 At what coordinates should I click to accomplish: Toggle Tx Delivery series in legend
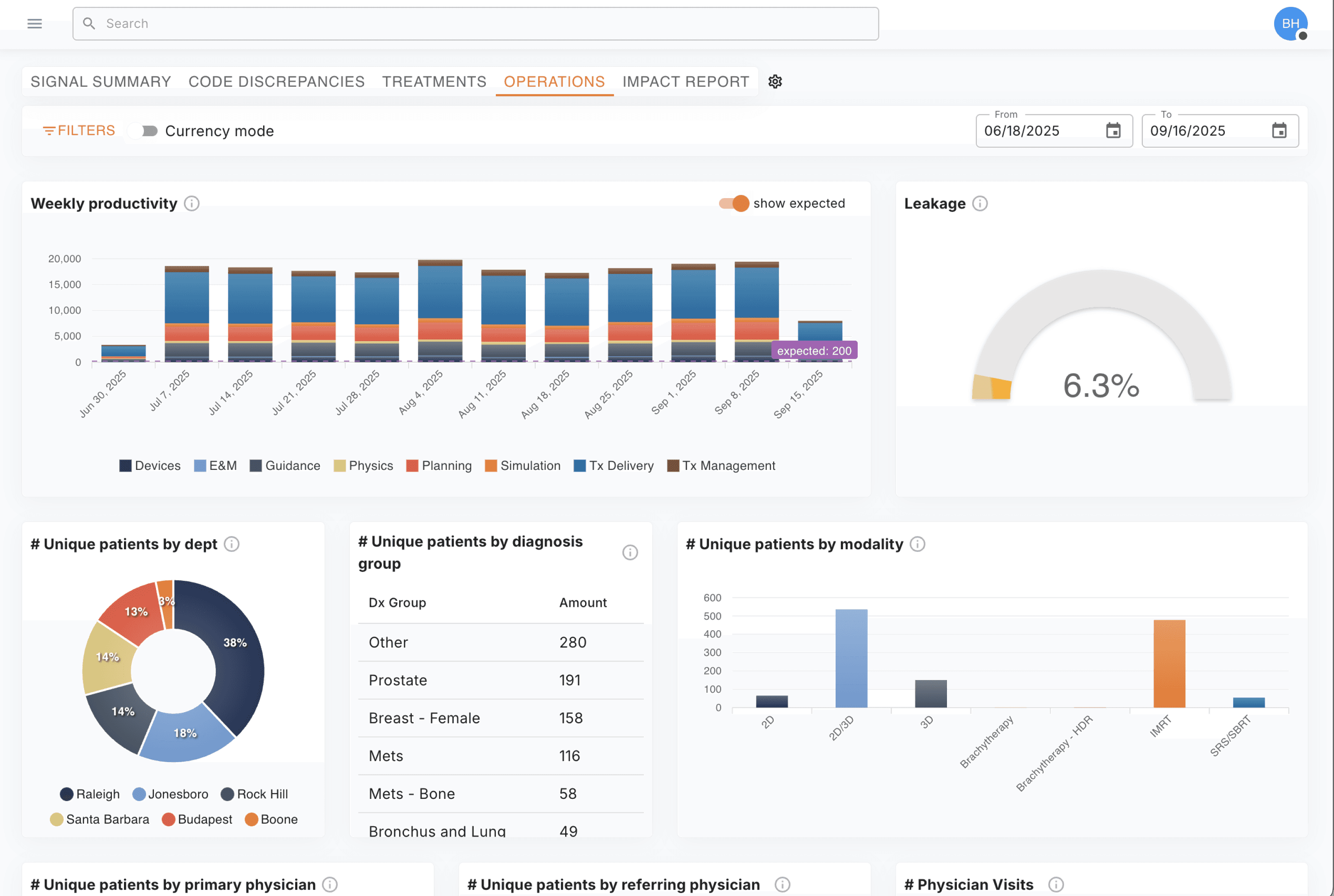[x=614, y=466]
